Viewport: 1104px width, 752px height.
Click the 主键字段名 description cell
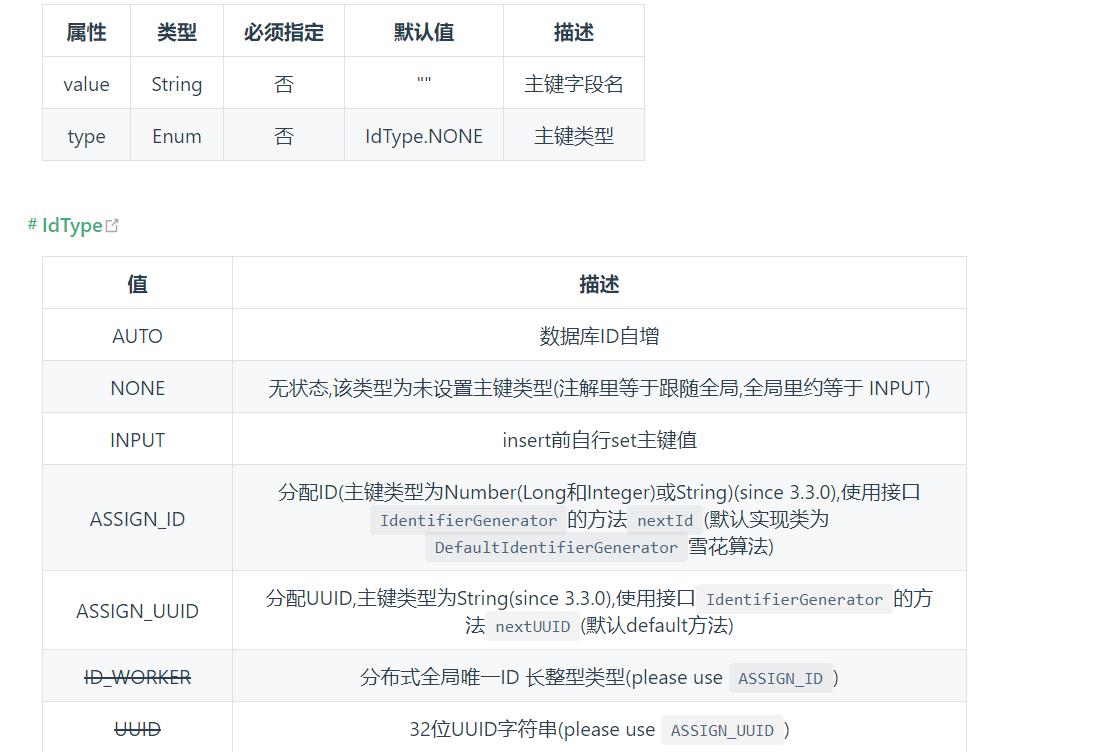(x=573, y=84)
